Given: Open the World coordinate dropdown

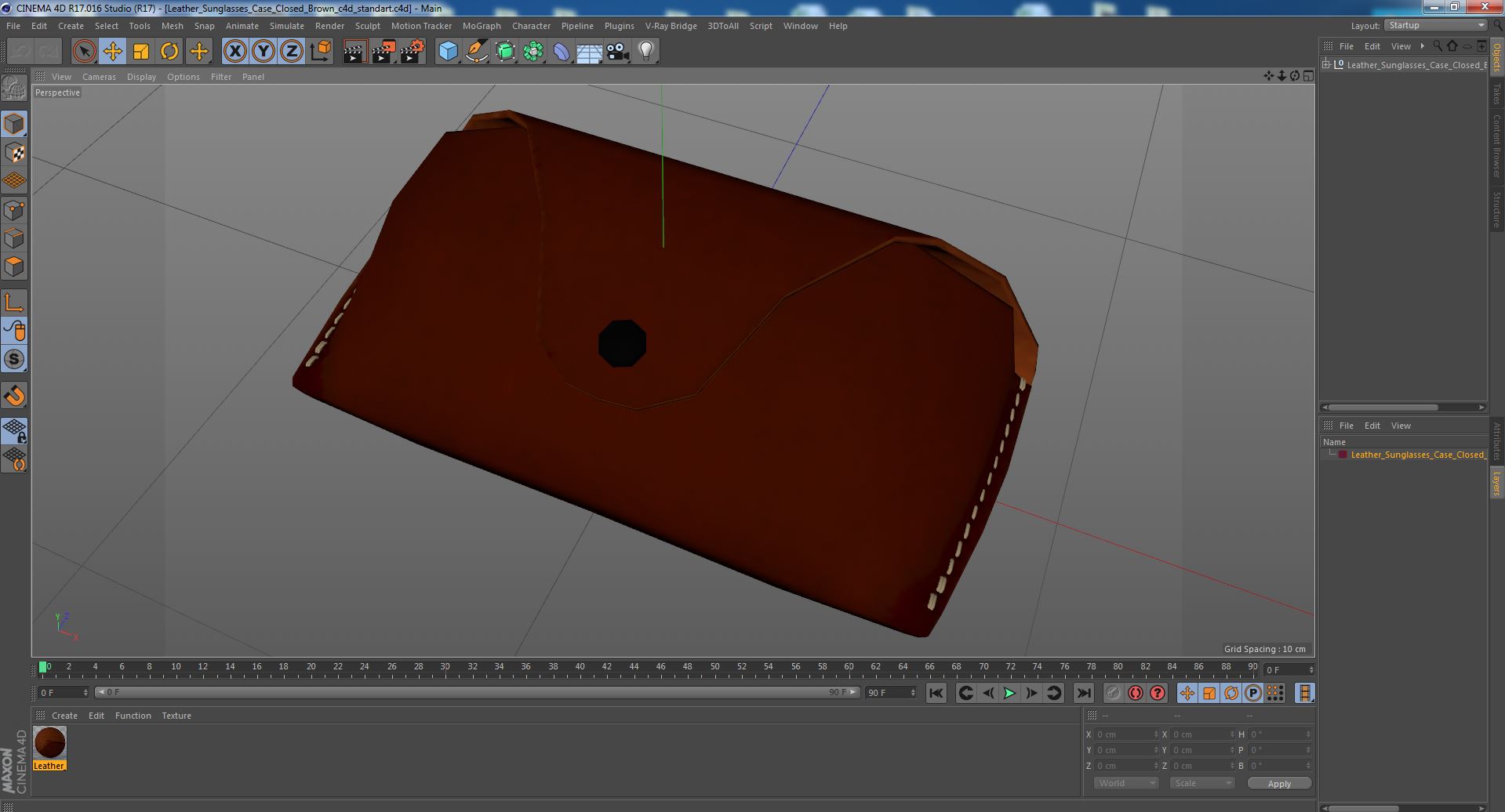Looking at the screenshot, I should (x=1125, y=783).
